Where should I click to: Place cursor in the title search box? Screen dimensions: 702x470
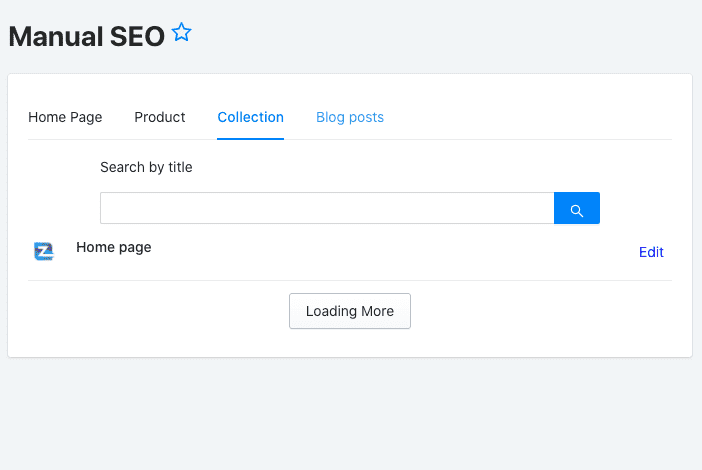(x=327, y=208)
